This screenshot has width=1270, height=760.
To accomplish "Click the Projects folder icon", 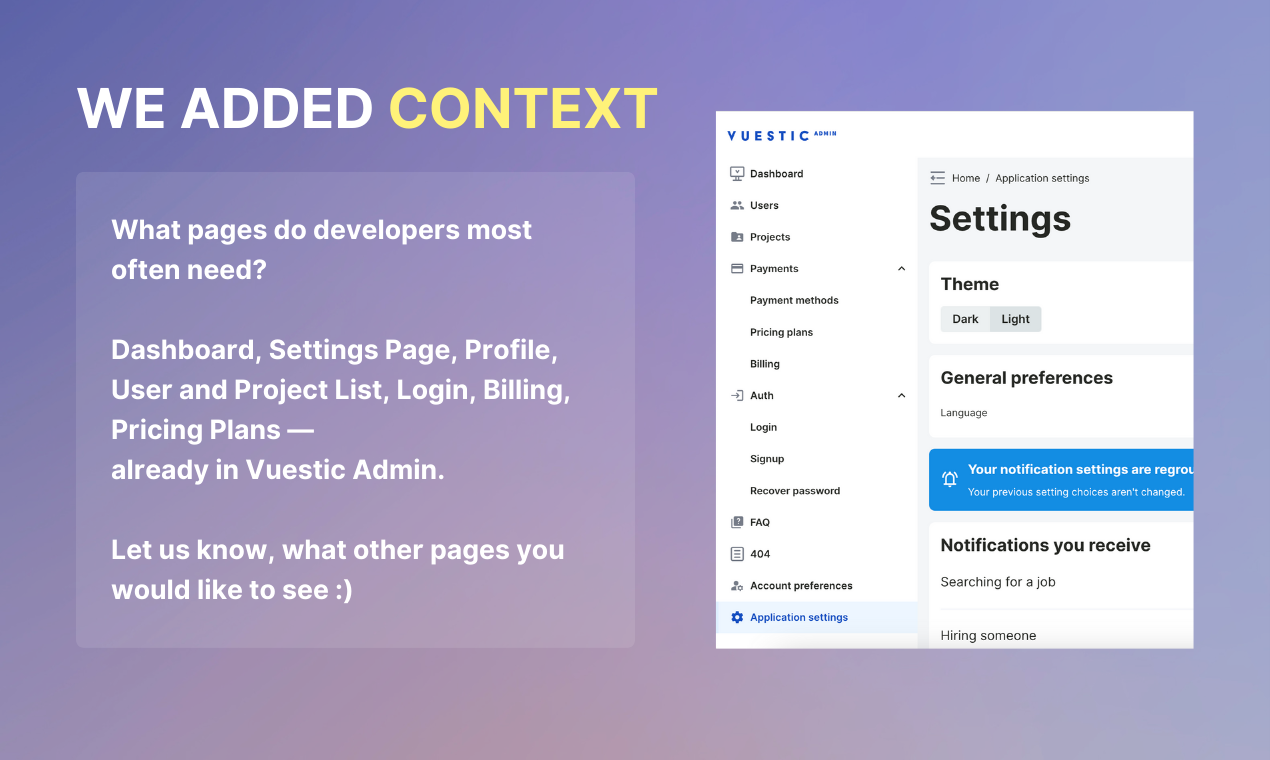I will pos(737,237).
